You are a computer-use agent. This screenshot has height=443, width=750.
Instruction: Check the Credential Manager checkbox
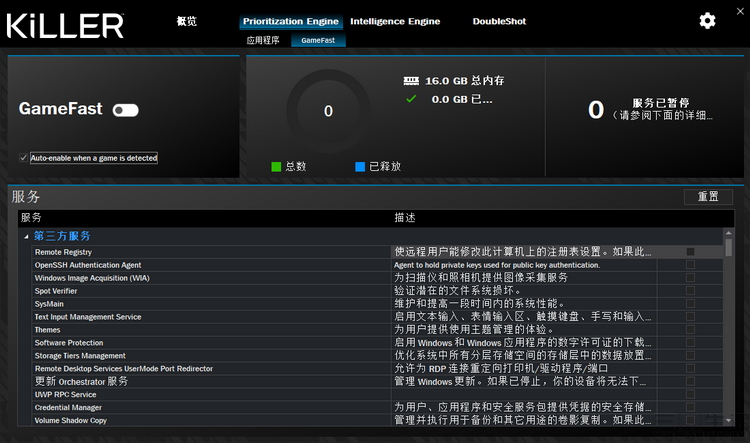(690, 407)
